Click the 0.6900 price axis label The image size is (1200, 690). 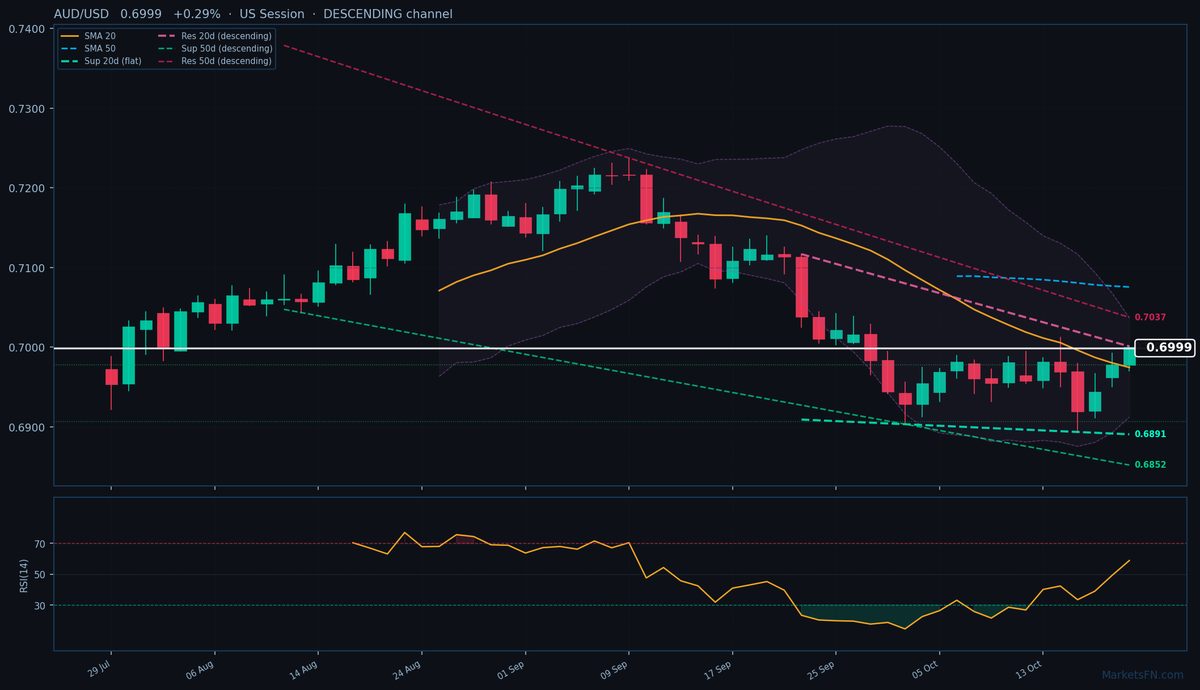(25, 428)
